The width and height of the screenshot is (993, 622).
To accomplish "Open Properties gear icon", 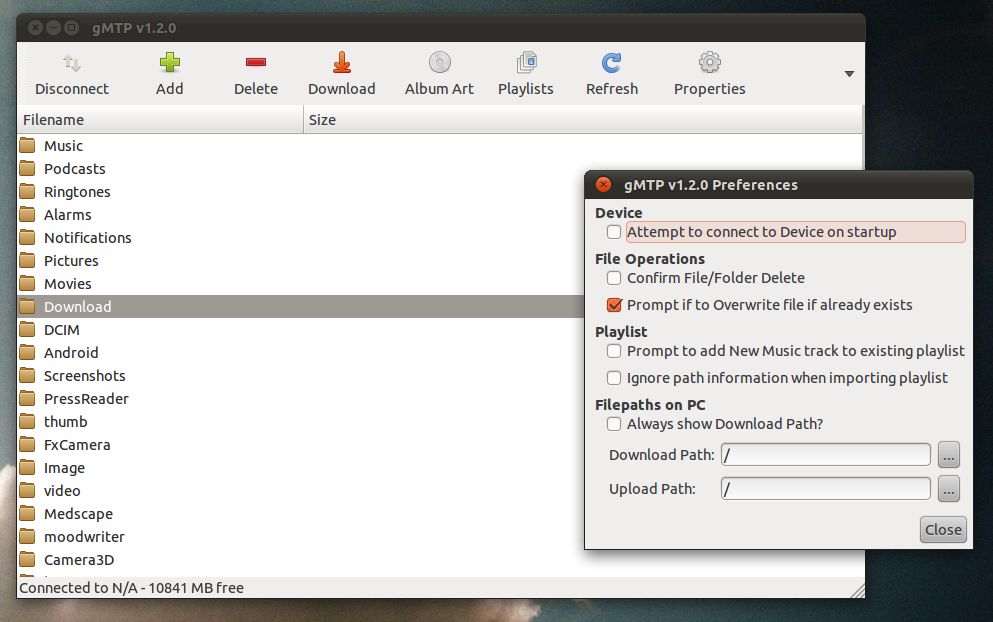I will 710,62.
